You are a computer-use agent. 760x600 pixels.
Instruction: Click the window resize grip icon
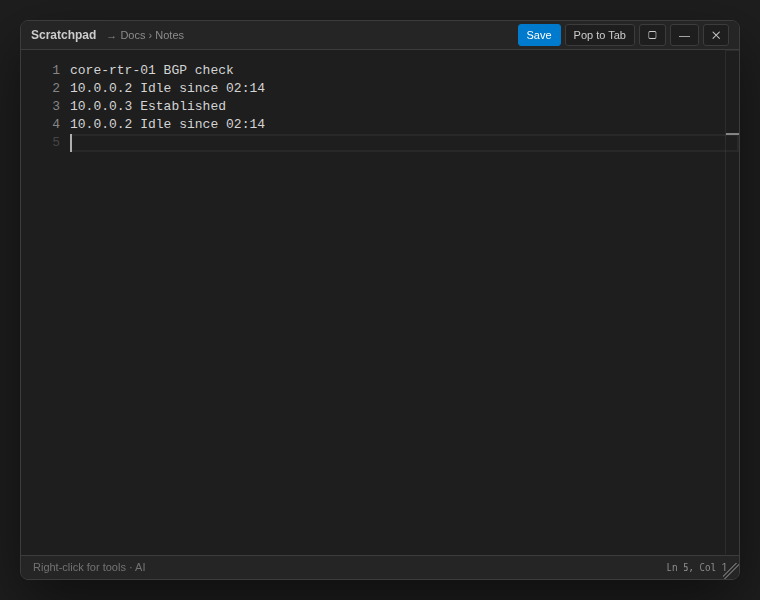731,571
